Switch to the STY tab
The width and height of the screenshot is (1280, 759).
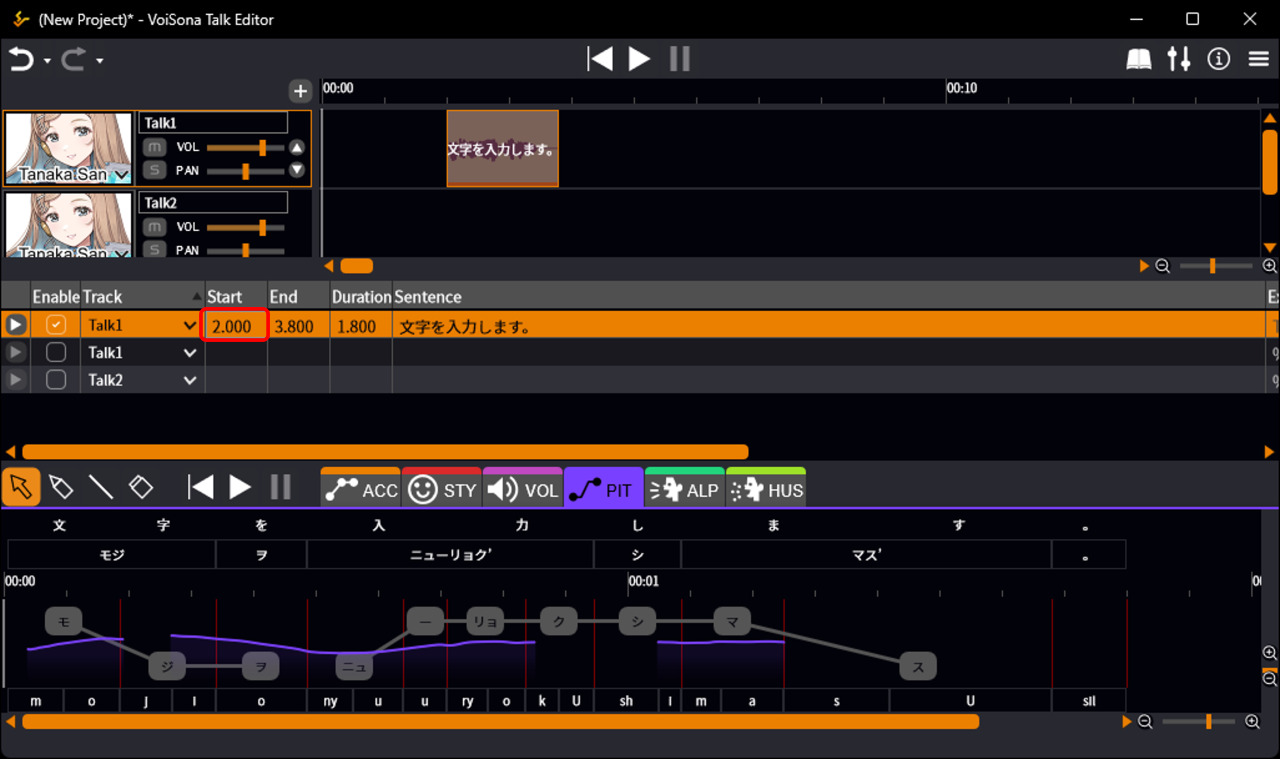coord(442,489)
